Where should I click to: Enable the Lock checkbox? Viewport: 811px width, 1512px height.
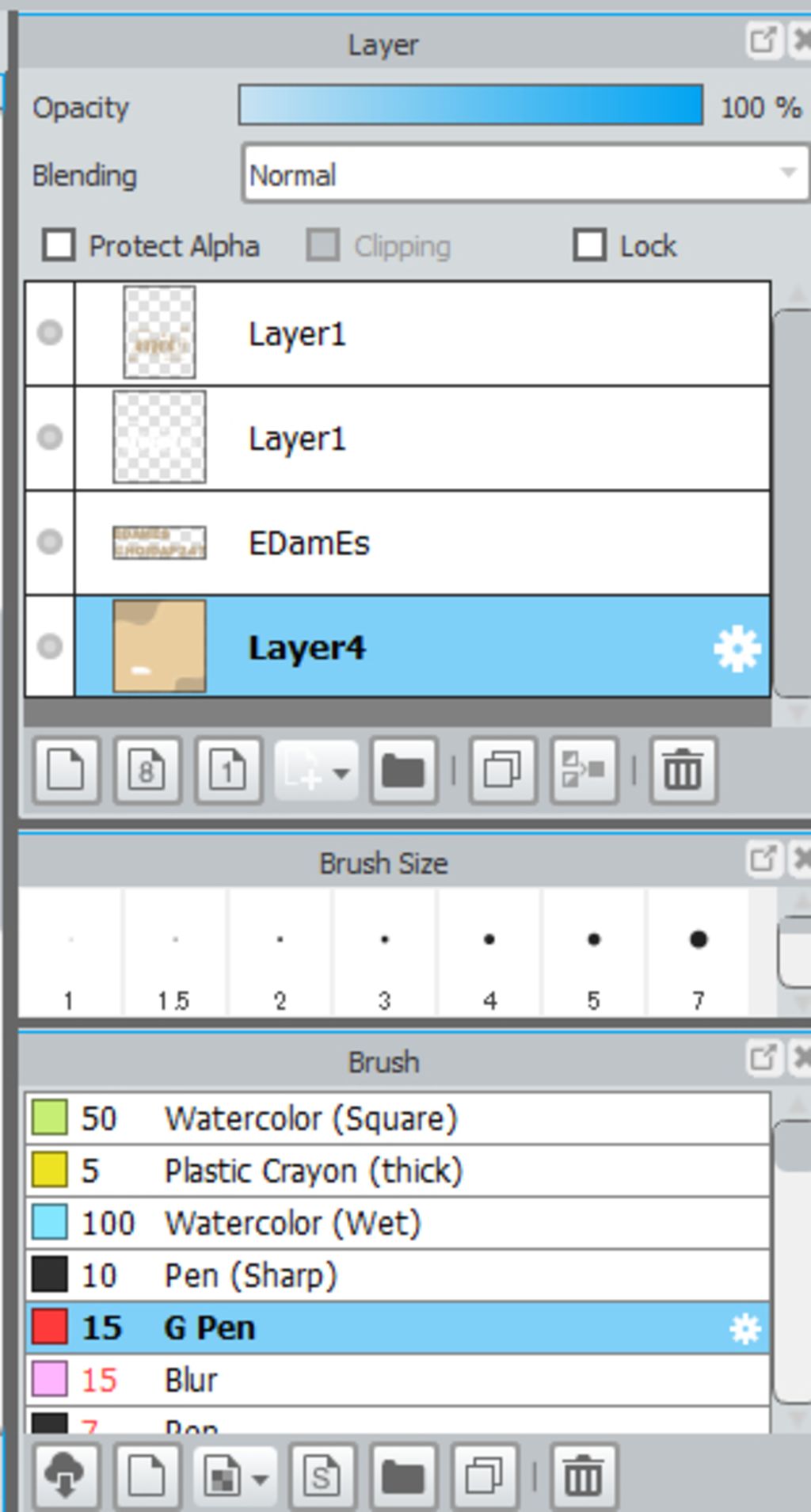pyautogui.click(x=590, y=246)
